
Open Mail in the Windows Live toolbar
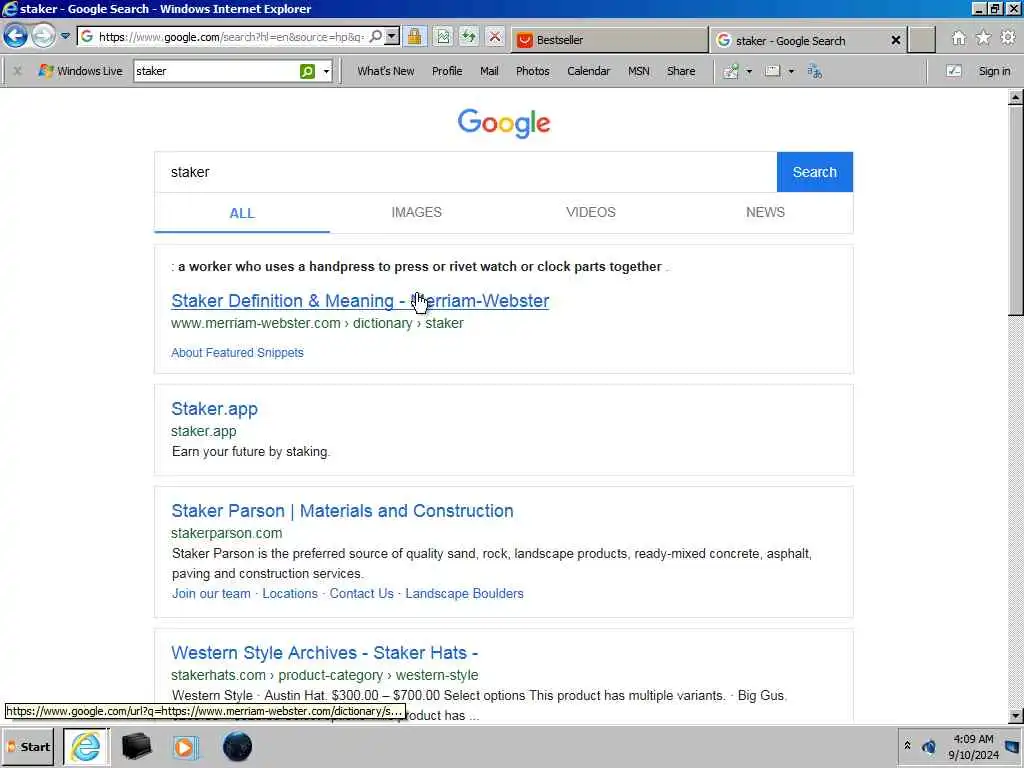point(489,71)
